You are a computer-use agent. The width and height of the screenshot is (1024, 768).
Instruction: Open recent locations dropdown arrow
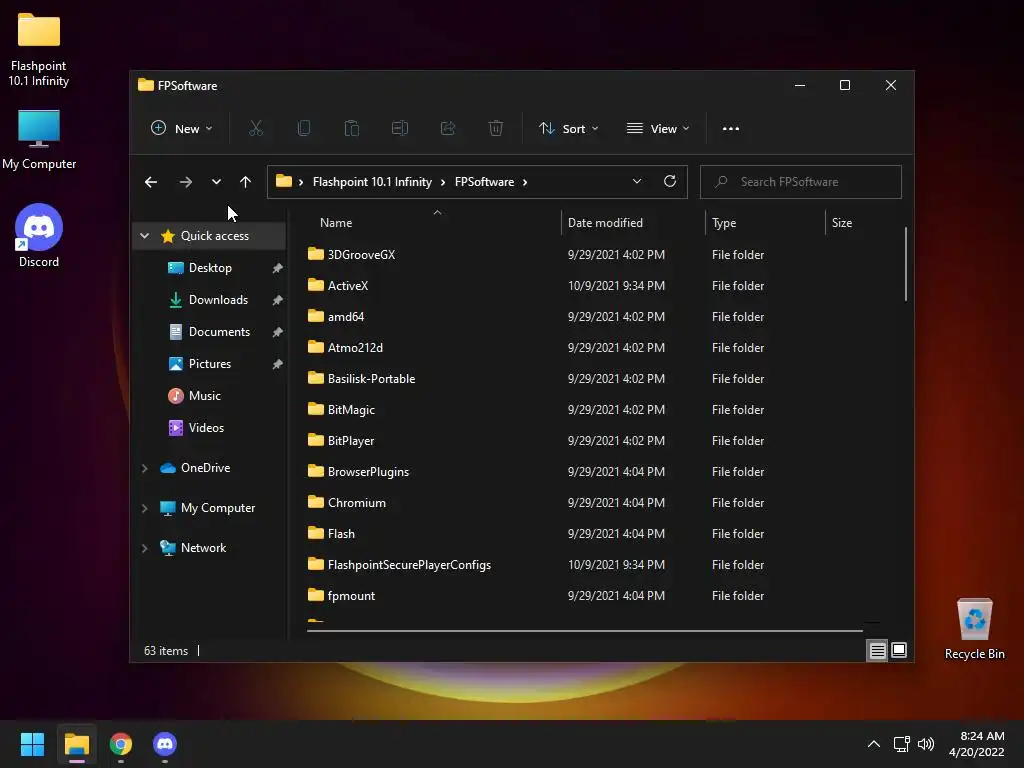pos(216,182)
